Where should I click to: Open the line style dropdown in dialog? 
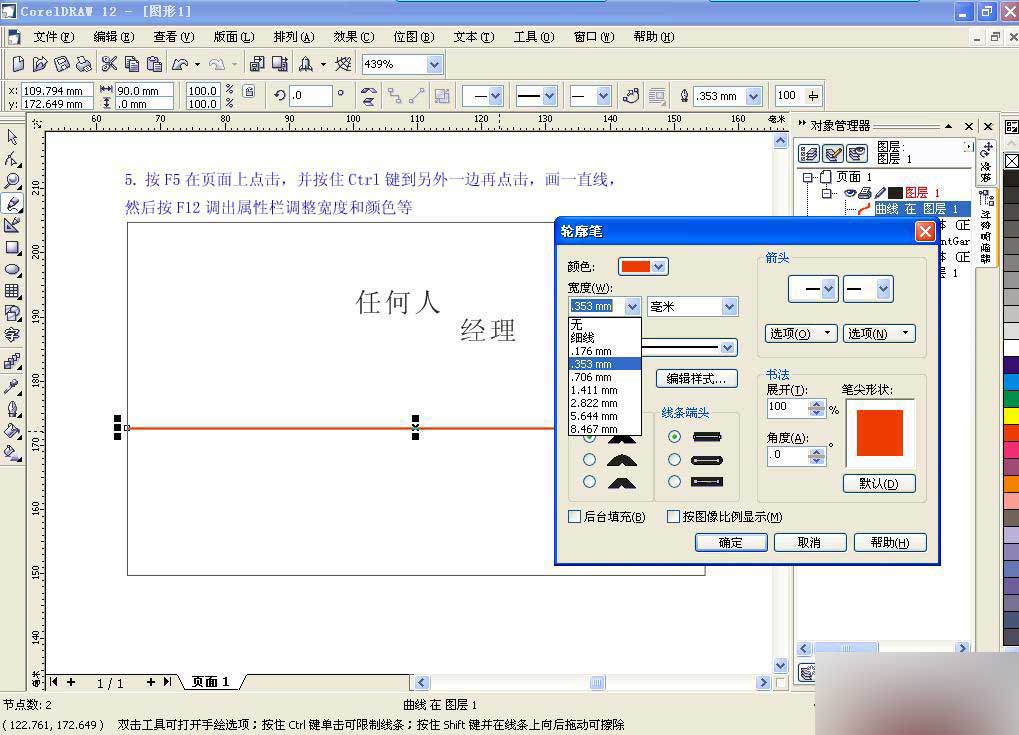point(728,348)
